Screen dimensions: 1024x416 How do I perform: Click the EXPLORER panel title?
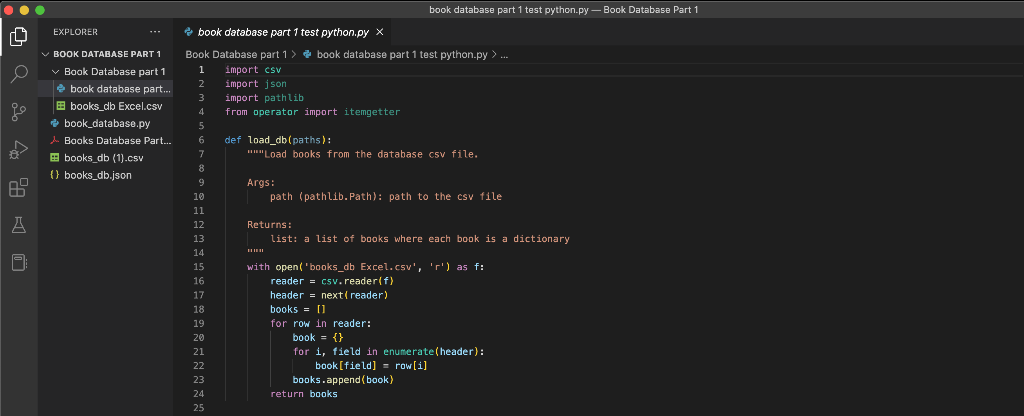pyautogui.click(x=76, y=32)
